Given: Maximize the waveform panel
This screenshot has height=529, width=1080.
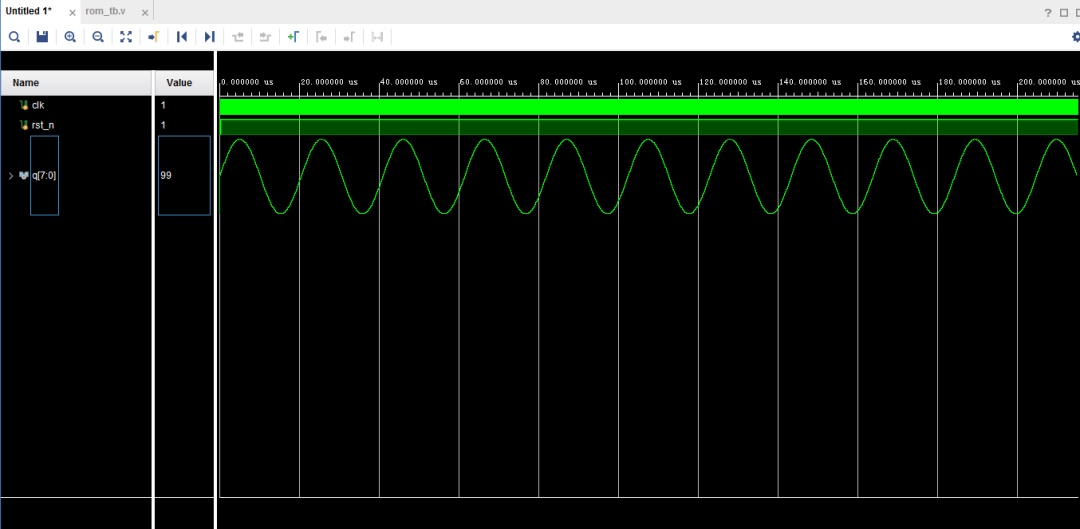Looking at the screenshot, I should click(x=1063, y=12).
